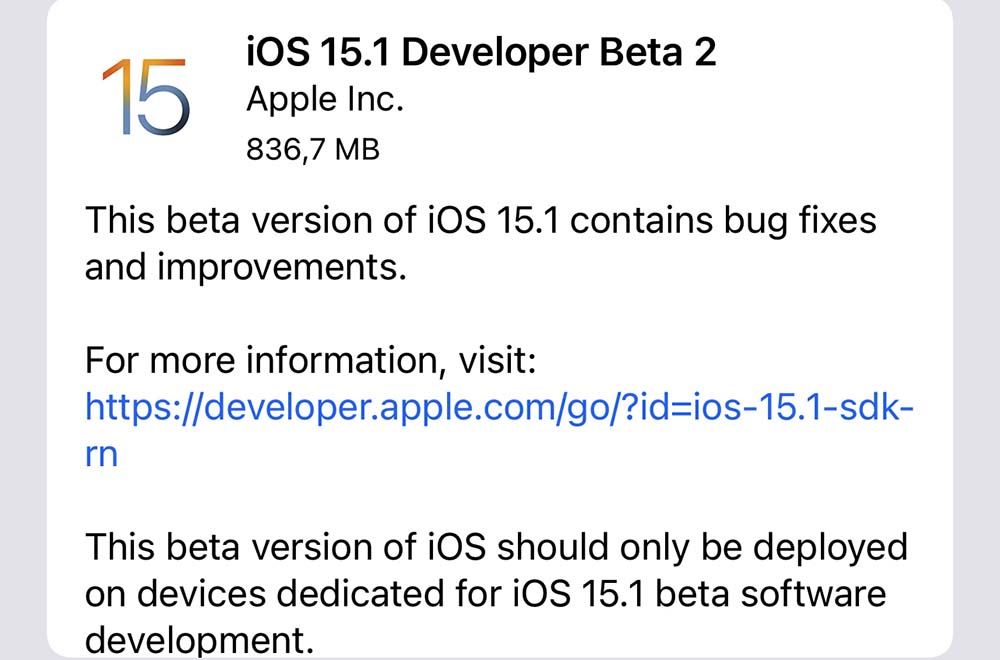
Task: Tap the 'and improvements.' text line
Action: [246, 267]
